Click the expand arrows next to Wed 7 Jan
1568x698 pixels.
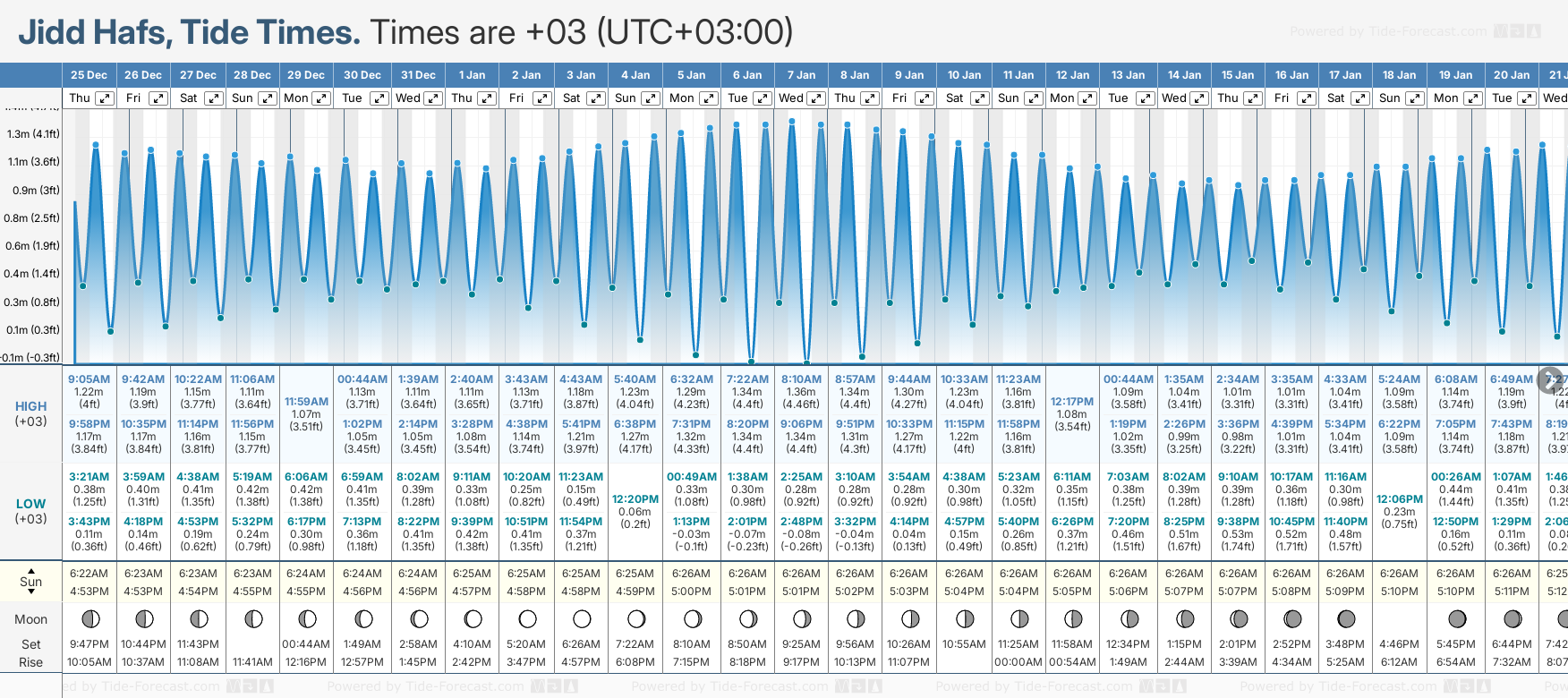[x=815, y=98]
